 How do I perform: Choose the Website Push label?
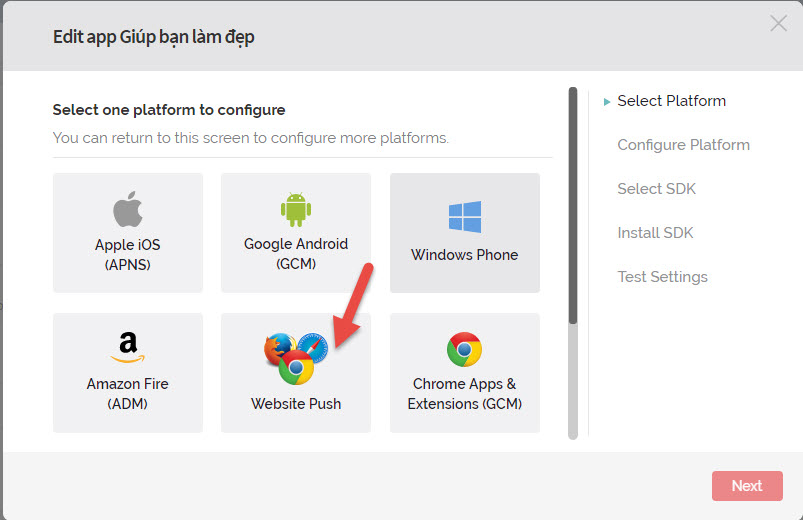(296, 404)
